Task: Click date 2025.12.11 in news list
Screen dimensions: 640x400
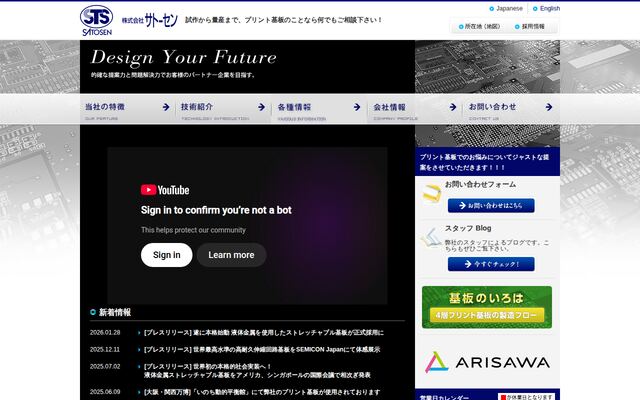Action: tap(105, 349)
